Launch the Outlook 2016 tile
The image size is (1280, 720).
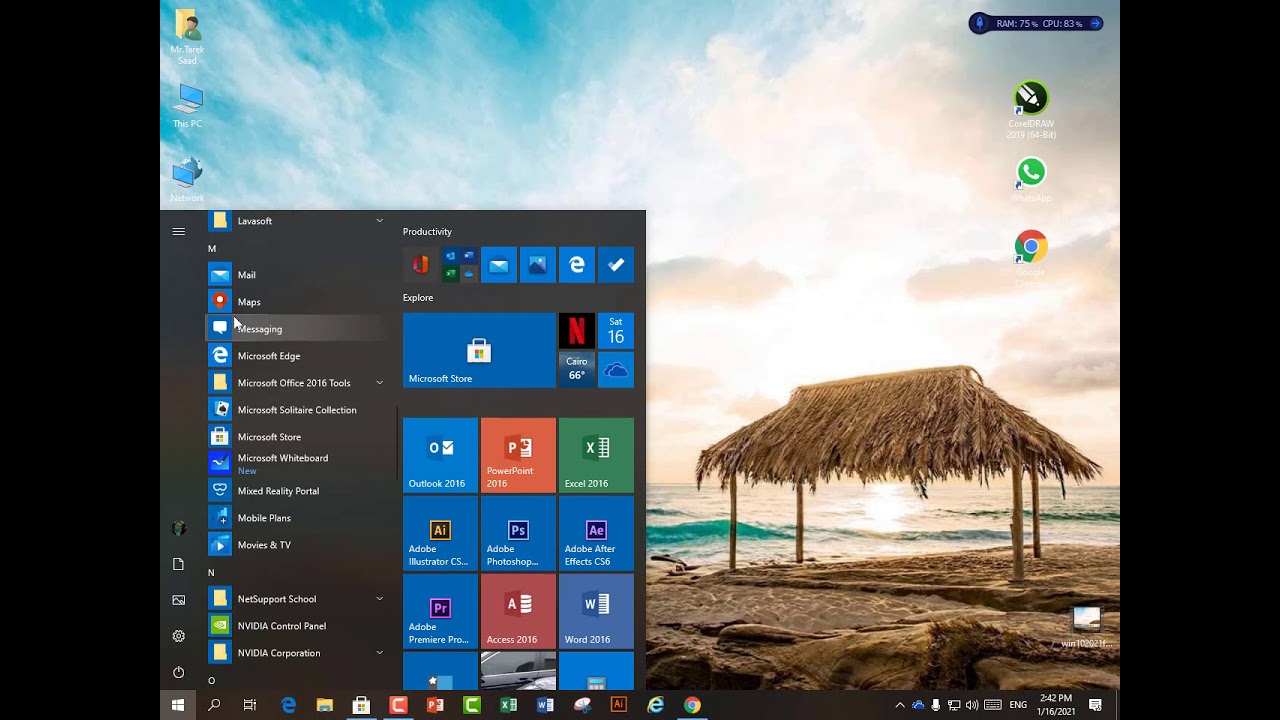(440, 455)
